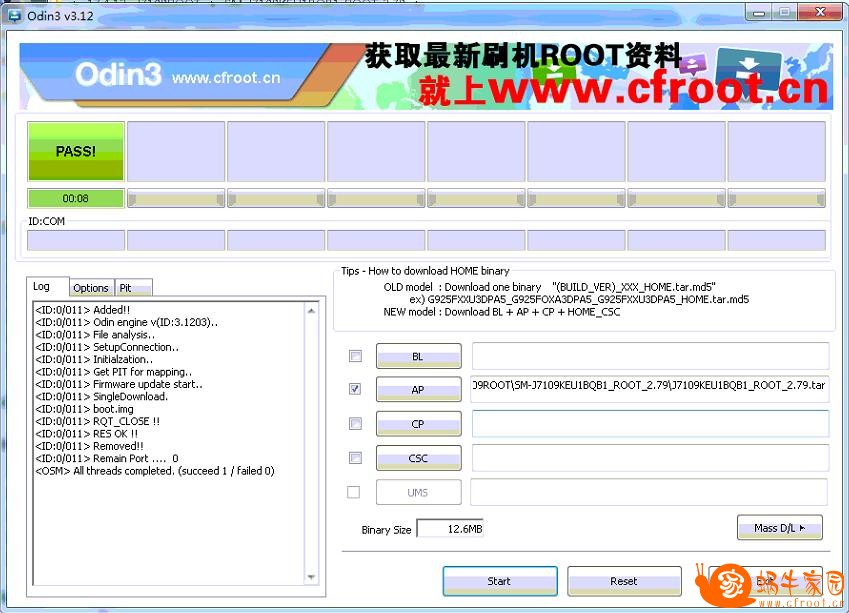
Task: Click log line 'RES OK !!'
Action: pos(87,433)
